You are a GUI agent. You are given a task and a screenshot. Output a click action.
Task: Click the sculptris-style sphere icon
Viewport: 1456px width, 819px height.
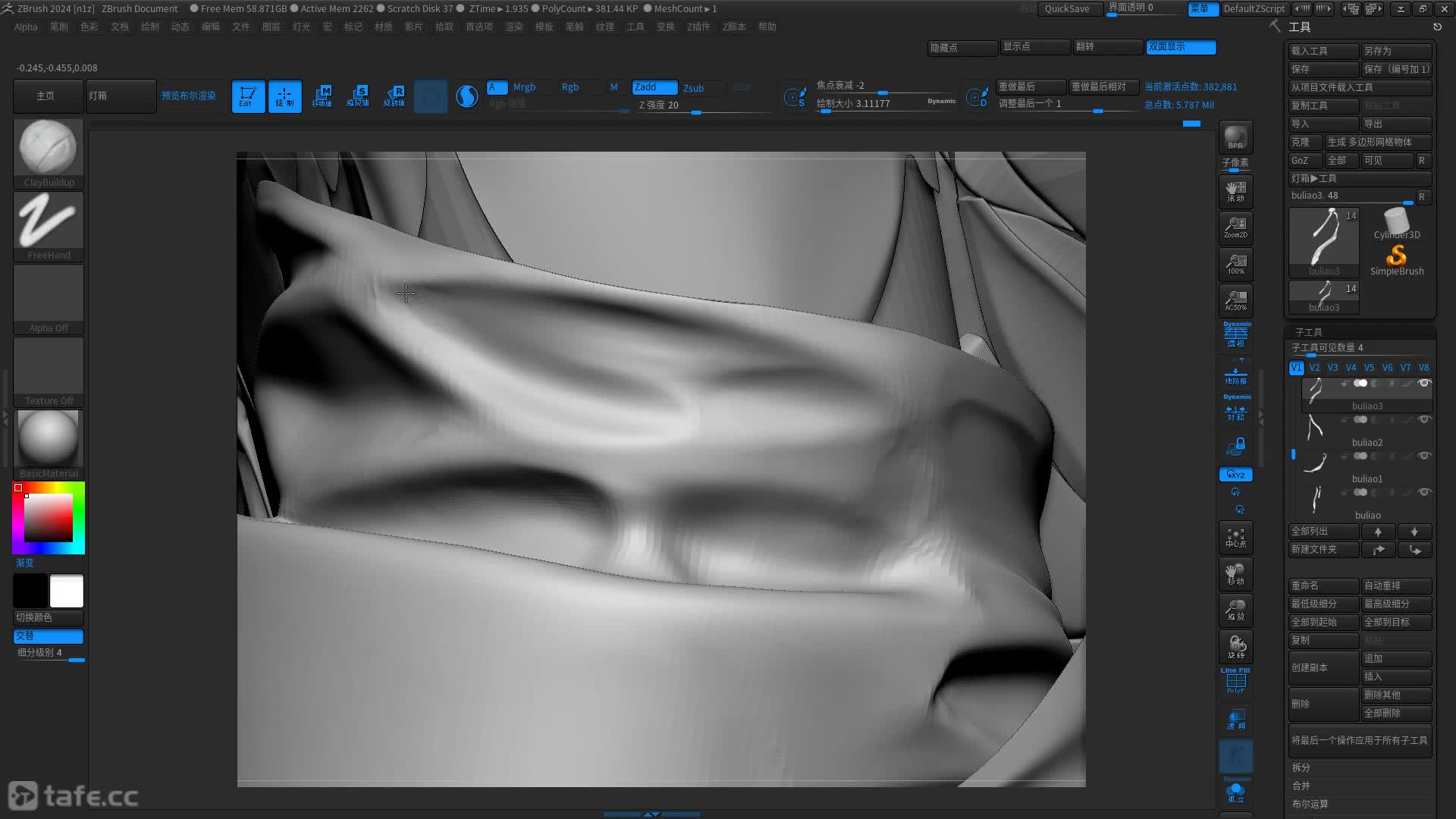(x=467, y=96)
